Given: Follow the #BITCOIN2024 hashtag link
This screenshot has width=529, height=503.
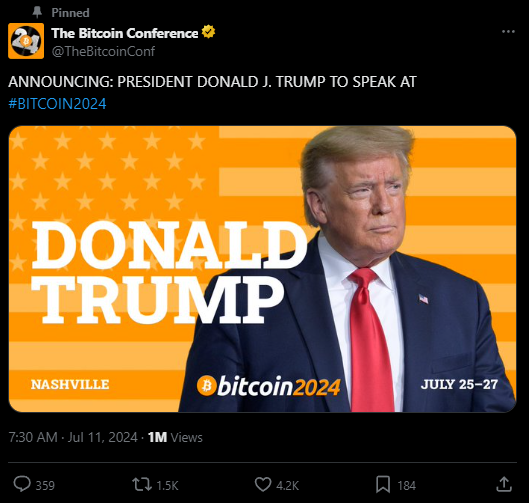Looking at the screenshot, I should [57, 104].
